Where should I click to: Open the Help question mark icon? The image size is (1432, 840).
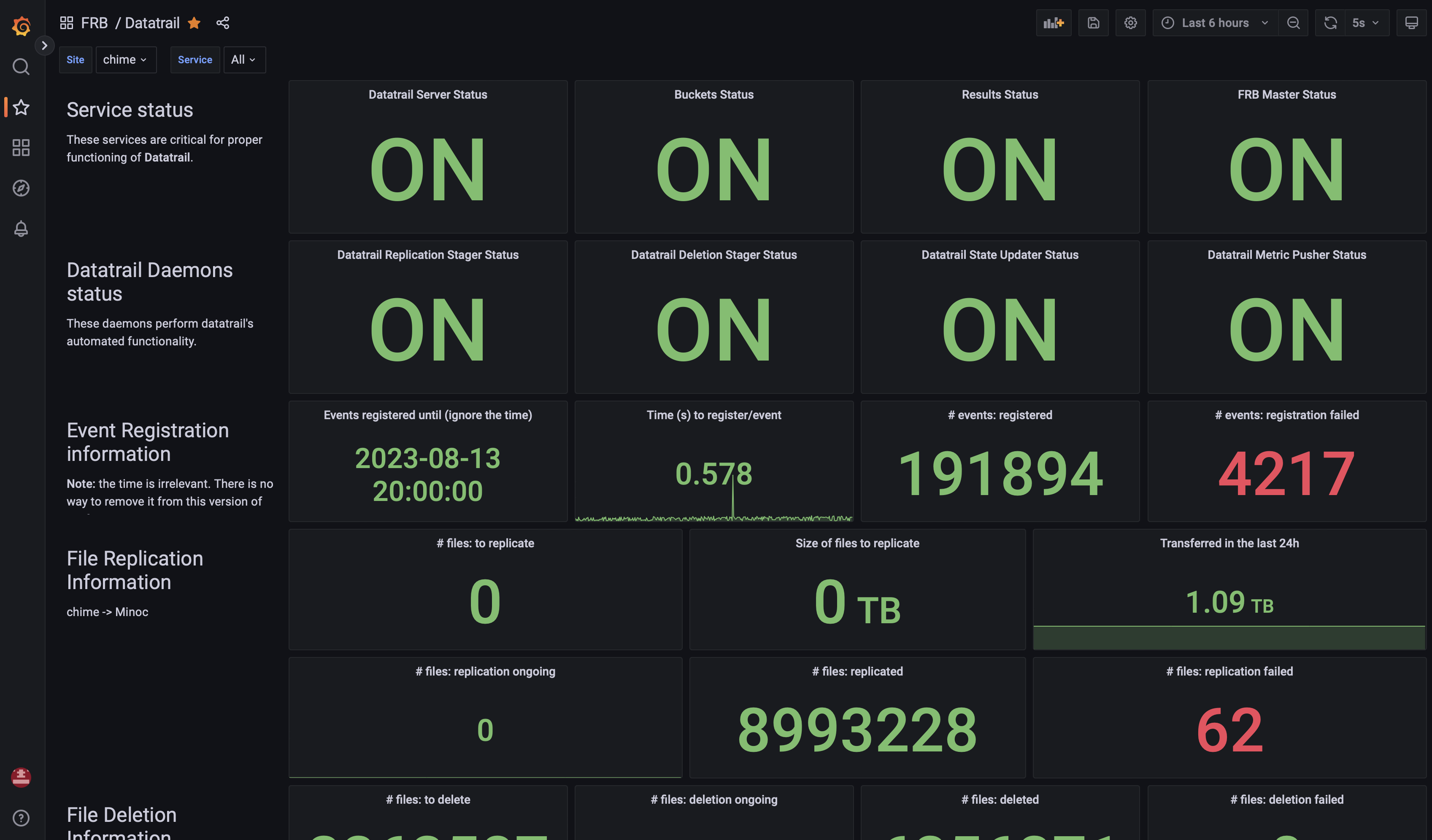(21, 818)
